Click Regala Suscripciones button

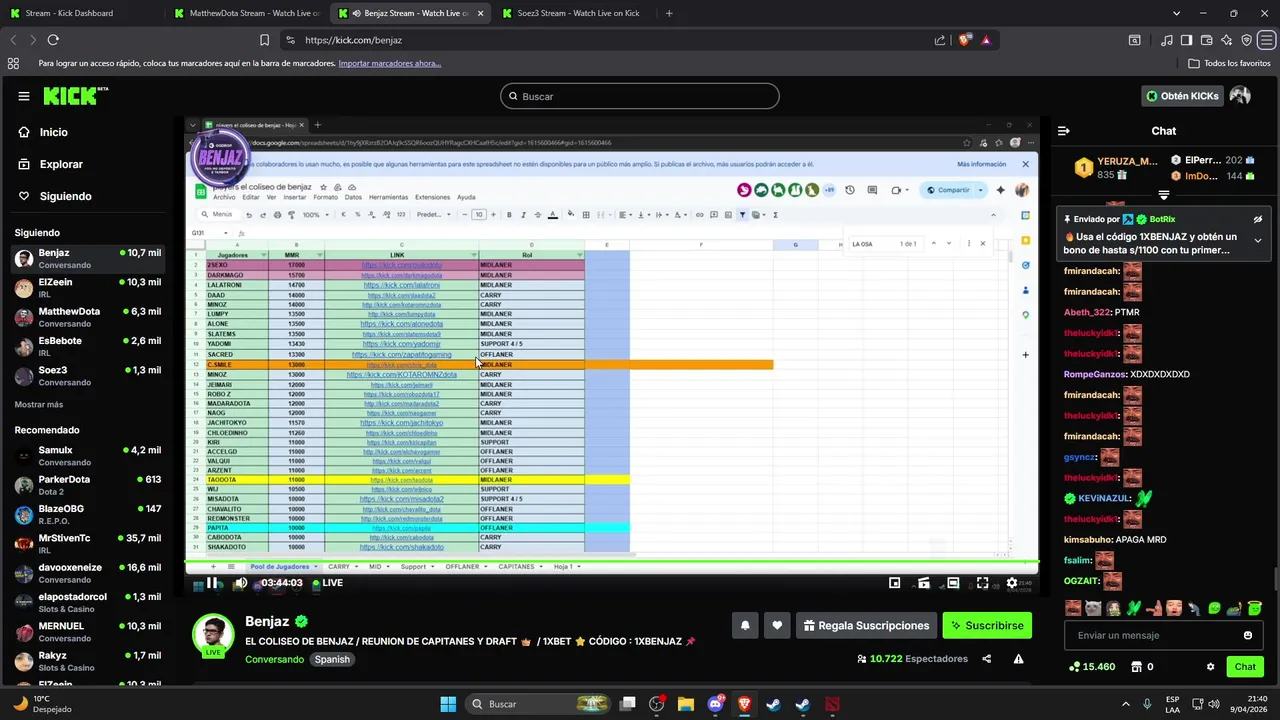click(x=866, y=625)
